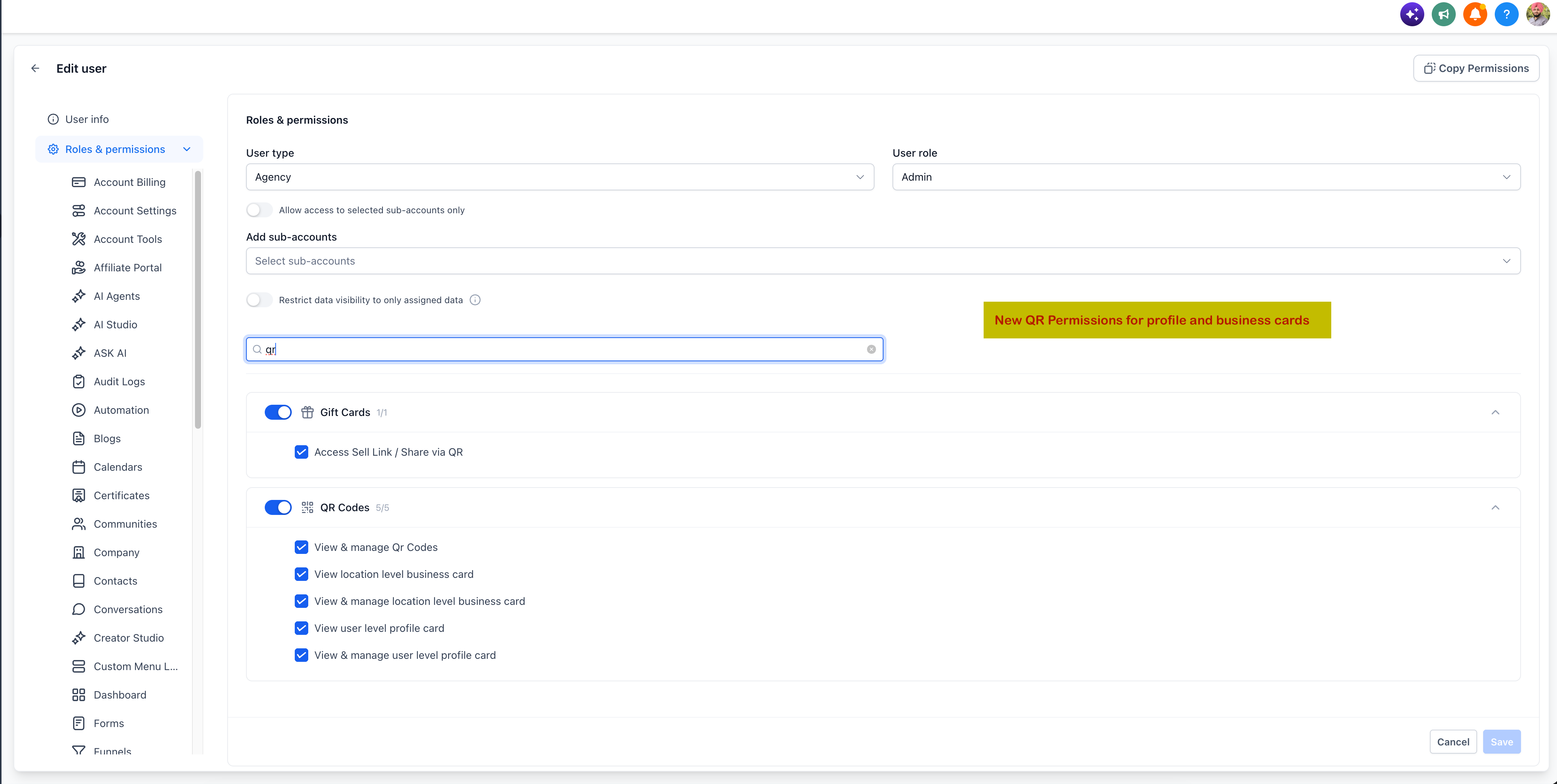Disable the Gift Cards permission toggle
Viewport: 1557px width, 784px height.
tap(278, 413)
